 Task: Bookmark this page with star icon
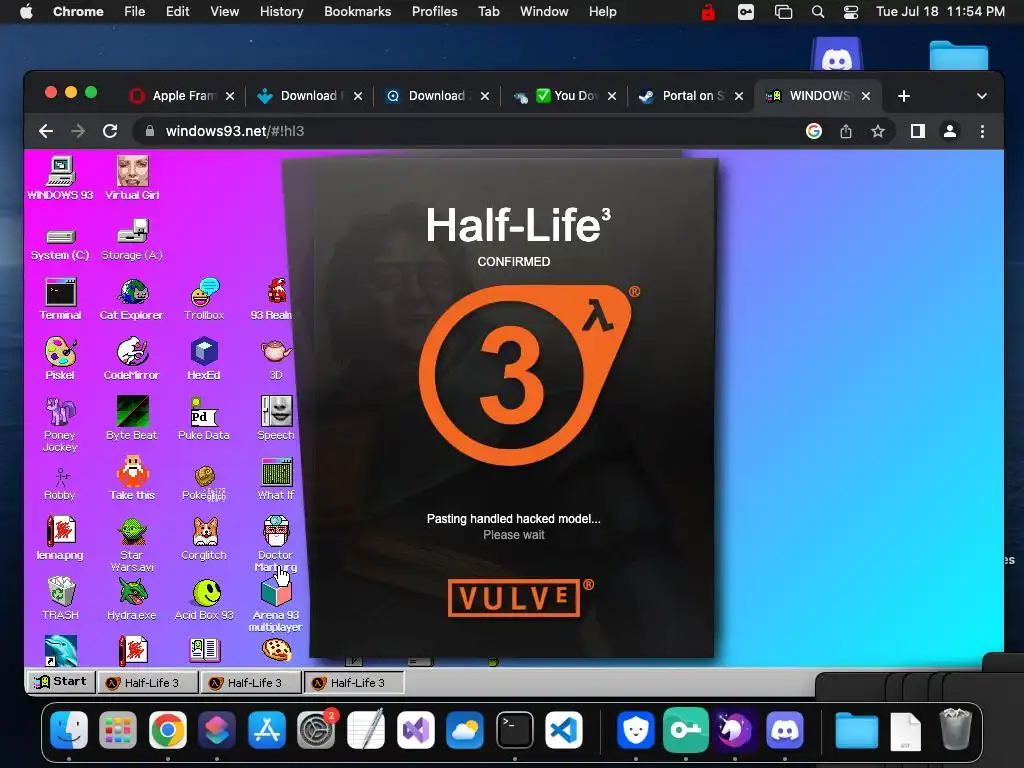click(x=878, y=131)
